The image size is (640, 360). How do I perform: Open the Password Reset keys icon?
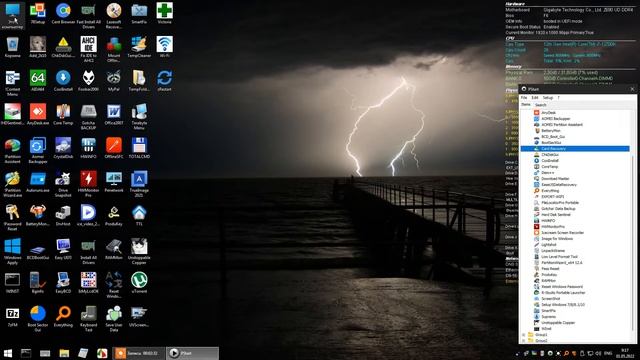click(13, 218)
